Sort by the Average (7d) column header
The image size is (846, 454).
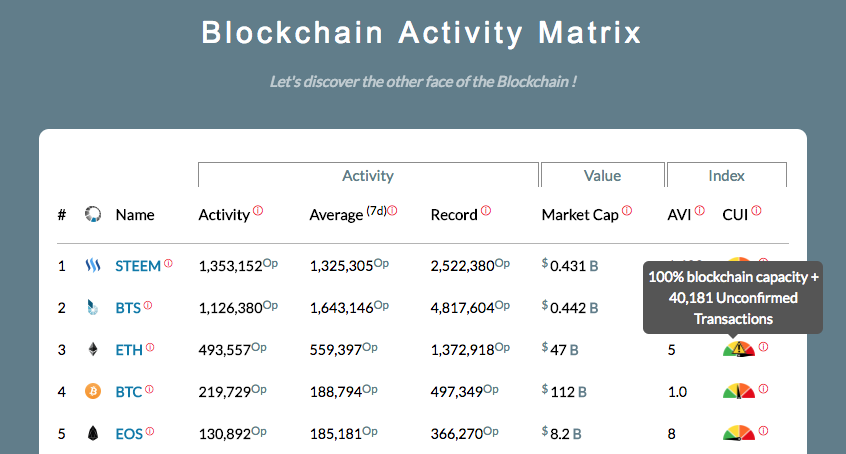pos(337,214)
